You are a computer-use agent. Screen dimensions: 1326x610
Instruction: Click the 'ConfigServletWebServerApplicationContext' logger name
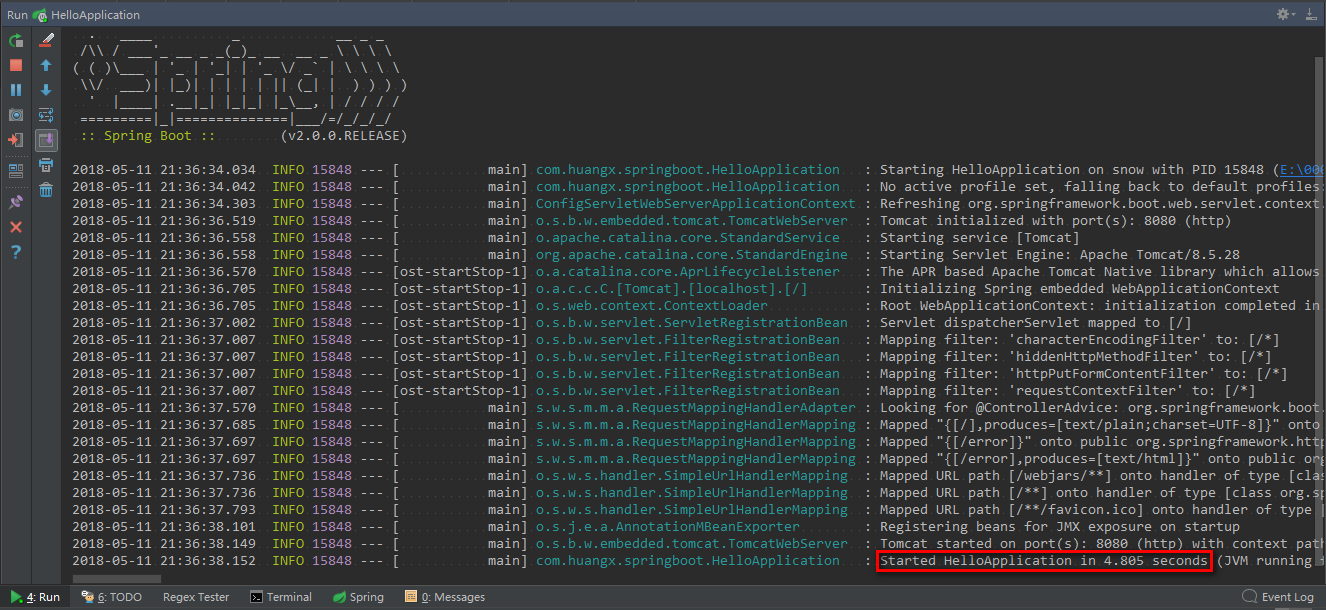pos(696,204)
